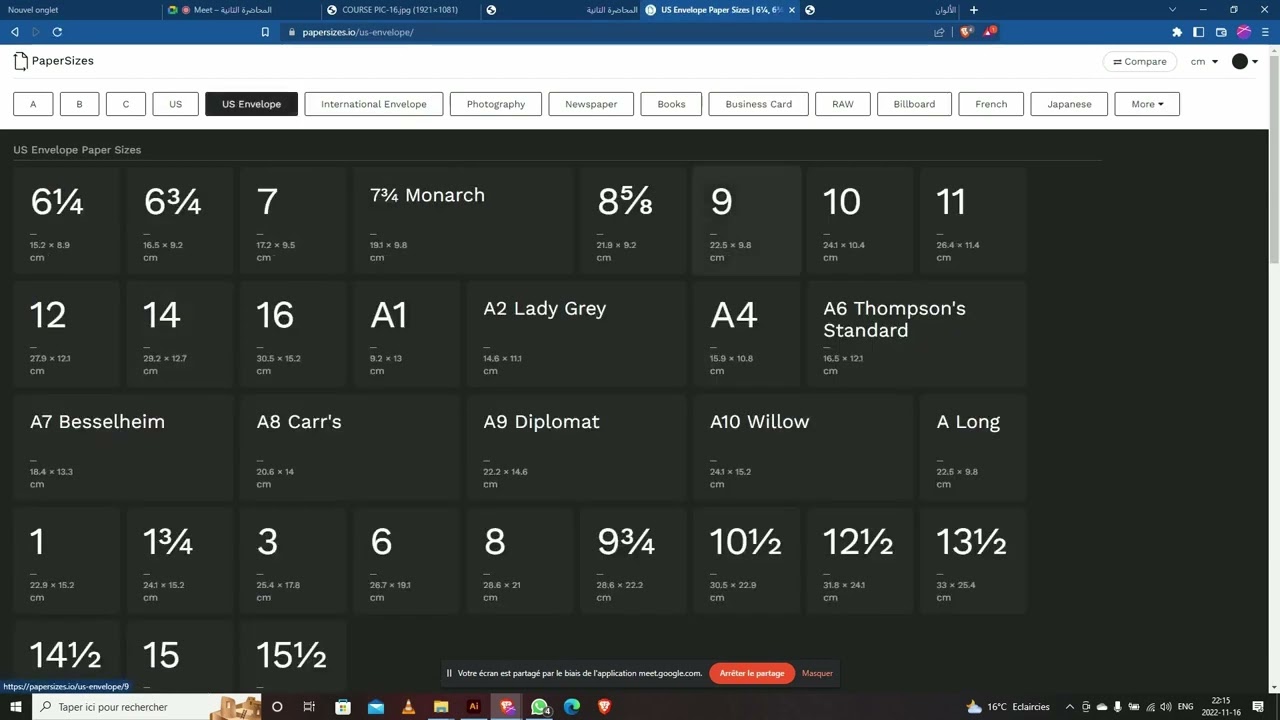
Task: Open the A2 Lady Grey envelope size
Action: [x=576, y=333]
